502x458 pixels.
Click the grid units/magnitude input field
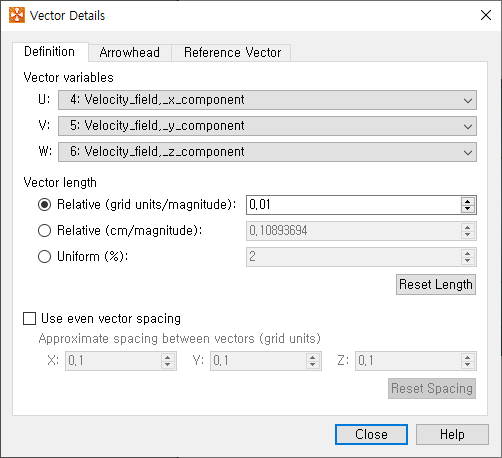[353, 205]
